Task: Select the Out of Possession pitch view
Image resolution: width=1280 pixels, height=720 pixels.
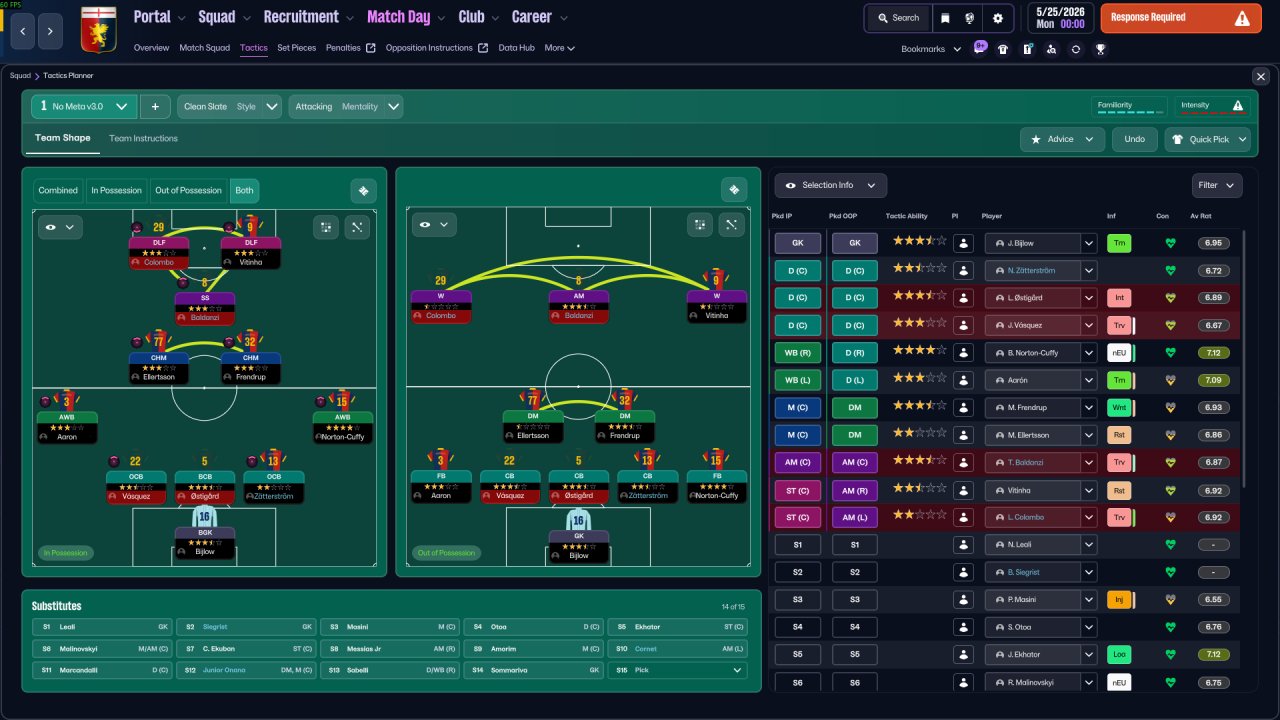Action: click(x=188, y=190)
